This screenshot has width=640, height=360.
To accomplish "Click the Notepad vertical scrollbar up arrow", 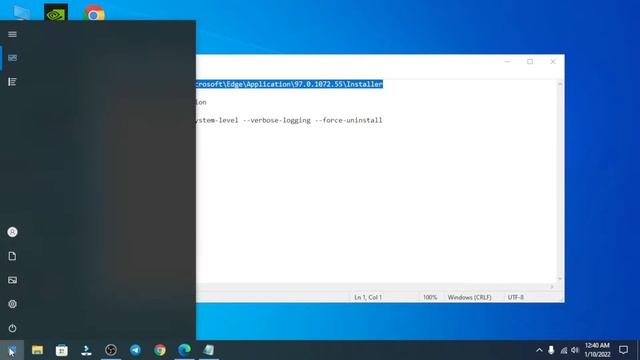I will click(560, 84).
